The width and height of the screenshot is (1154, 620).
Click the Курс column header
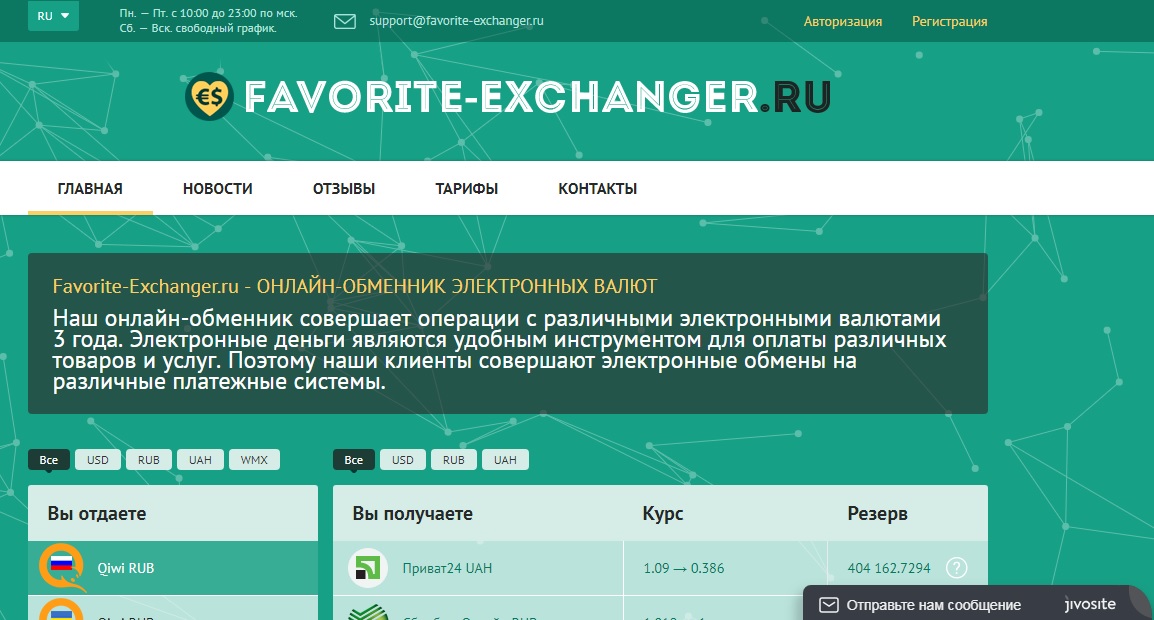click(662, 513)
